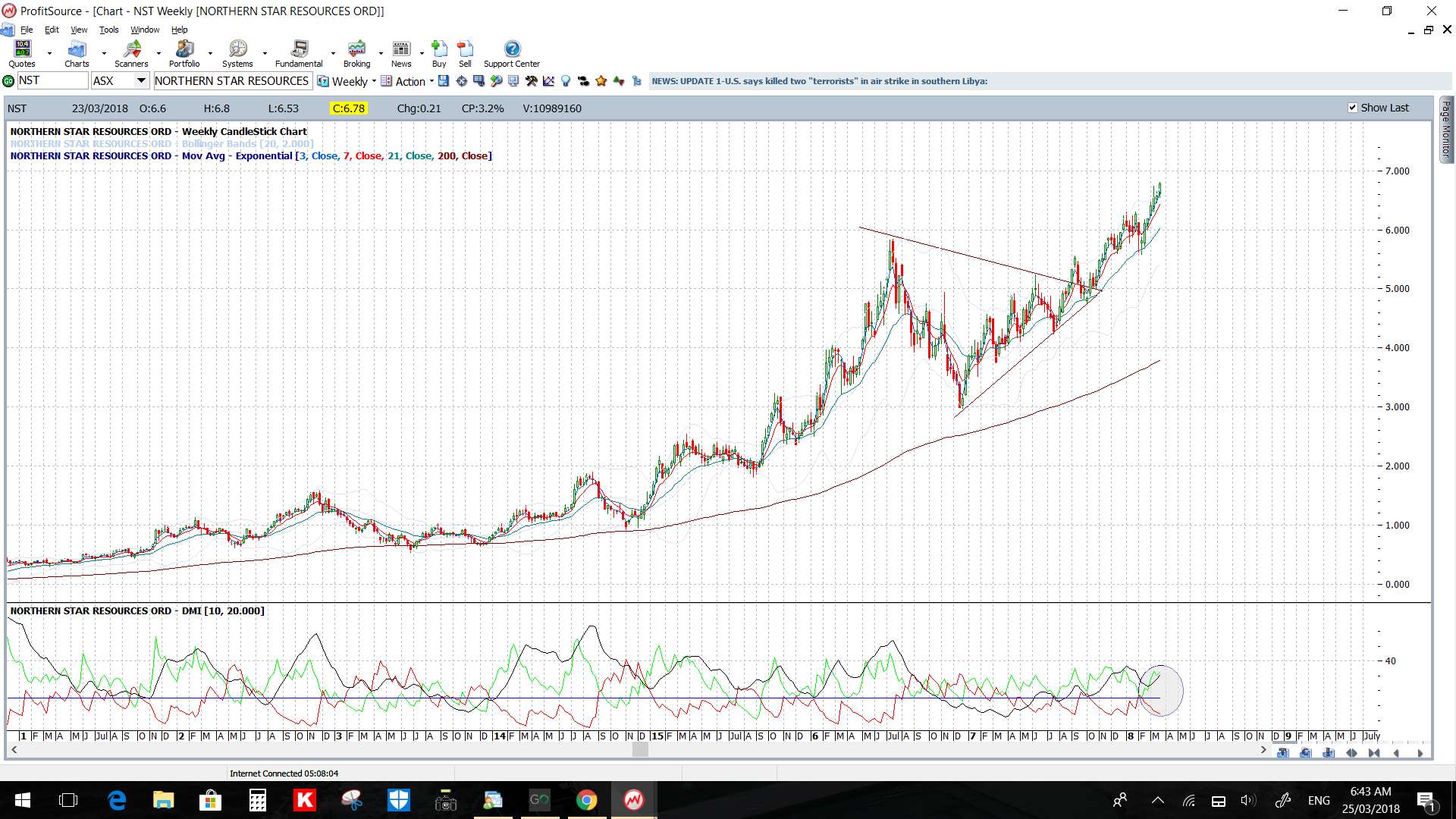This screenshot has width=1456, height=819.
Task: Select the crosshair cursor tool
Action: 461,81
